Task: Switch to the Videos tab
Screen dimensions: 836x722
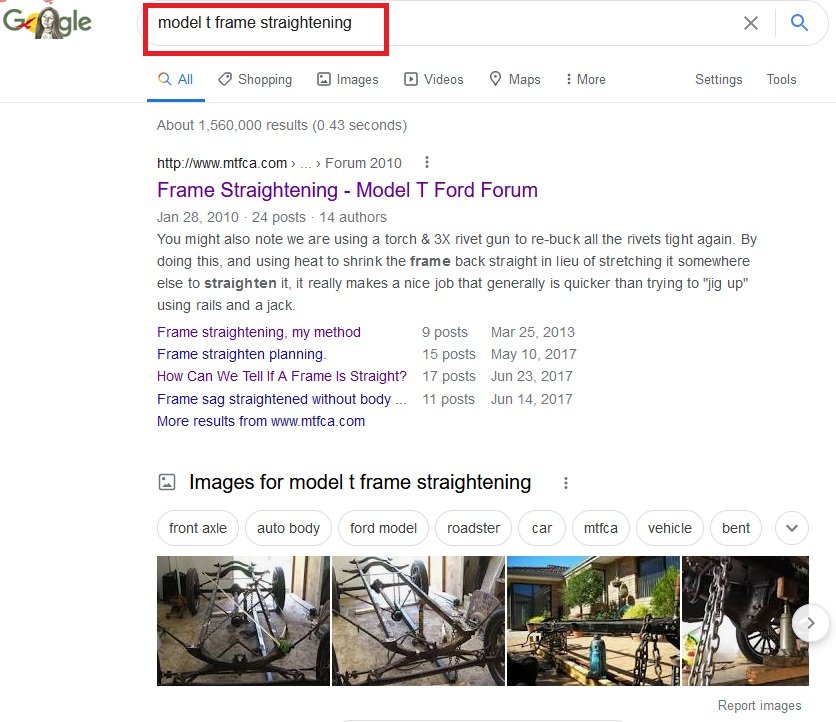Action: pyautogui.click(x=433, y=79)
